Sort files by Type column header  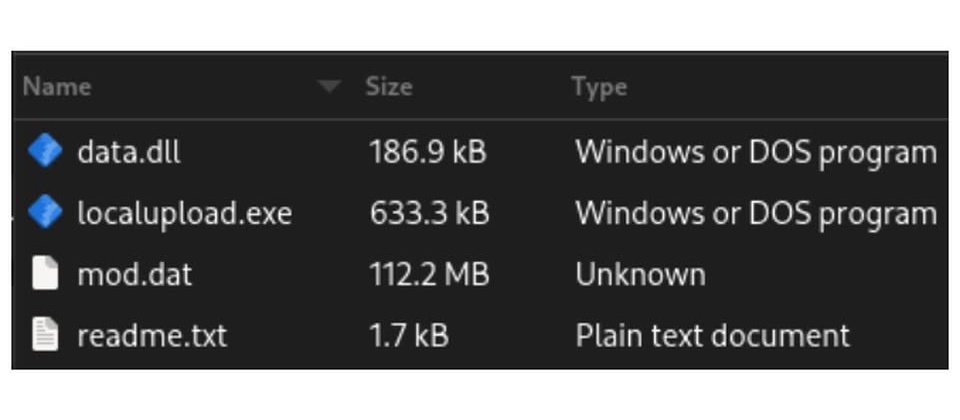point(599,88)
